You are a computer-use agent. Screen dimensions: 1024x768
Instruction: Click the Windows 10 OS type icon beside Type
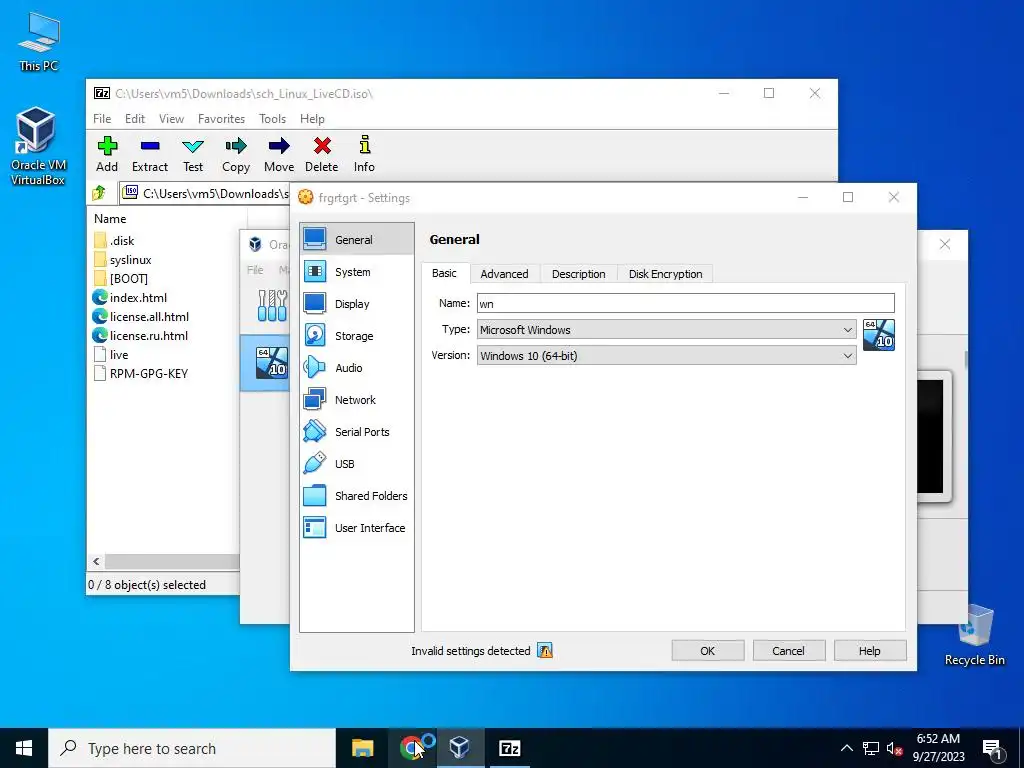point(878,335)
